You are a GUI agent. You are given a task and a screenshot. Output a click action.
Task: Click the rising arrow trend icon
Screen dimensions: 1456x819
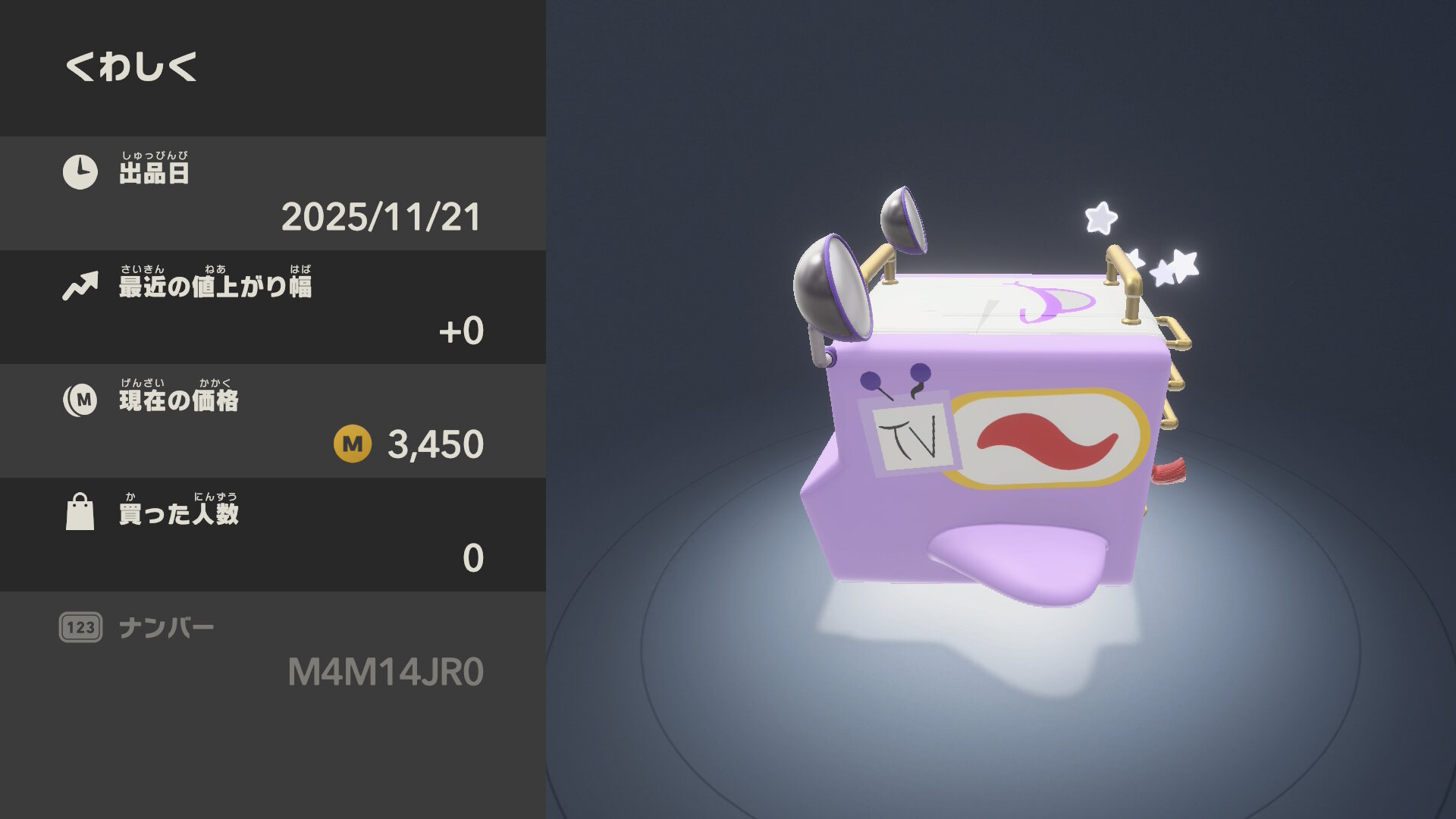80,286
